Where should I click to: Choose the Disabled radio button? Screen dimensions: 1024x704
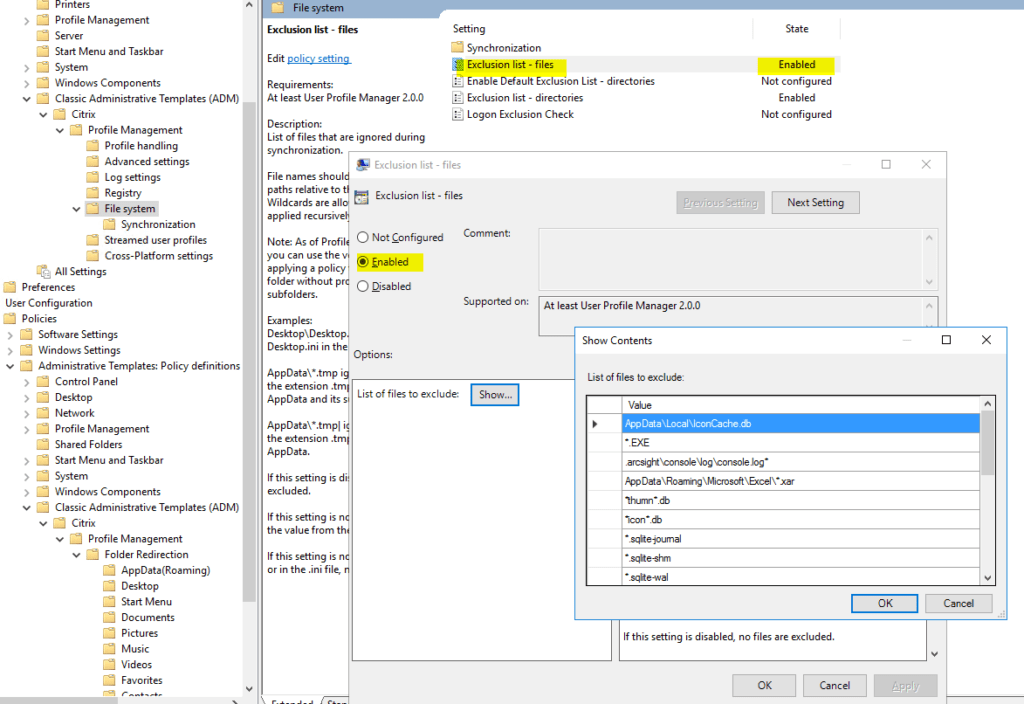click(x=363, y=286)
